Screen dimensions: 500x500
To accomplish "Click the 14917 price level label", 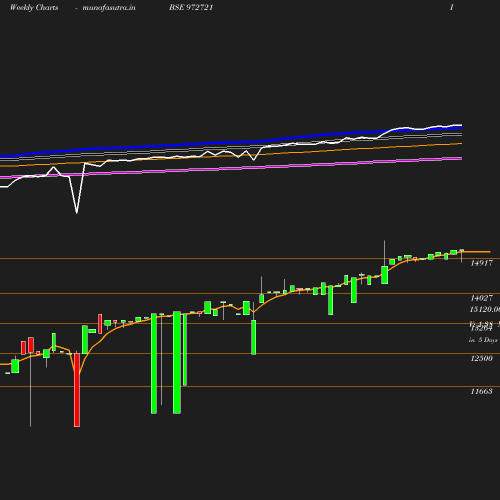I will click(481, 263).
